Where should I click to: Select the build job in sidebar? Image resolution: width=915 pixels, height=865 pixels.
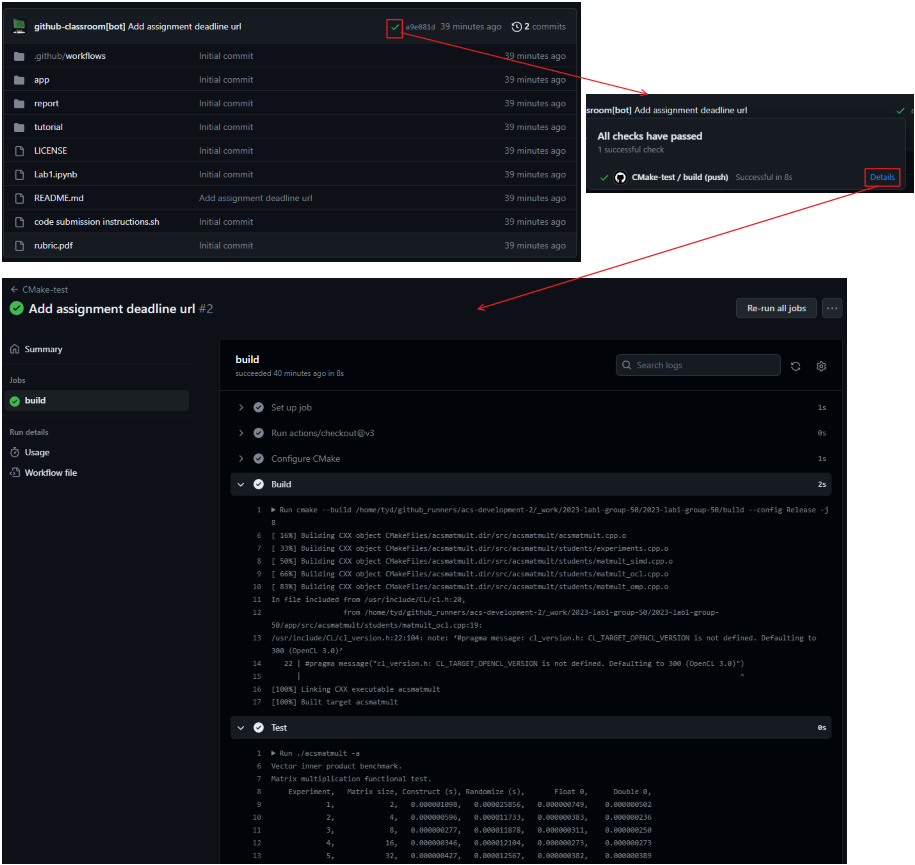[x=97, y=400]
